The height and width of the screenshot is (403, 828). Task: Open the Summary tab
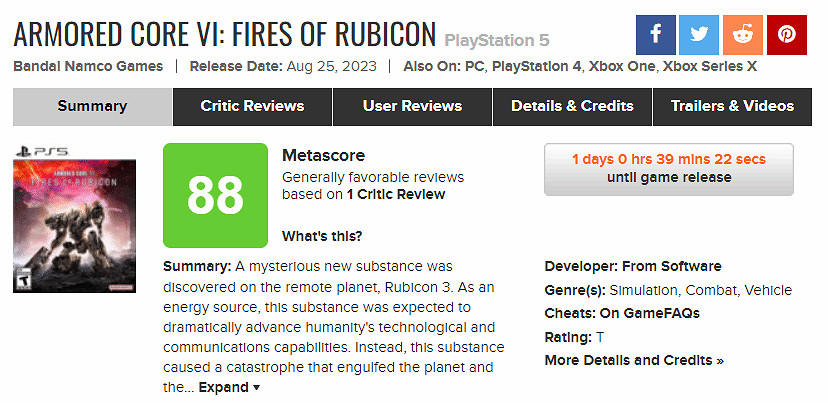(92, 106)
